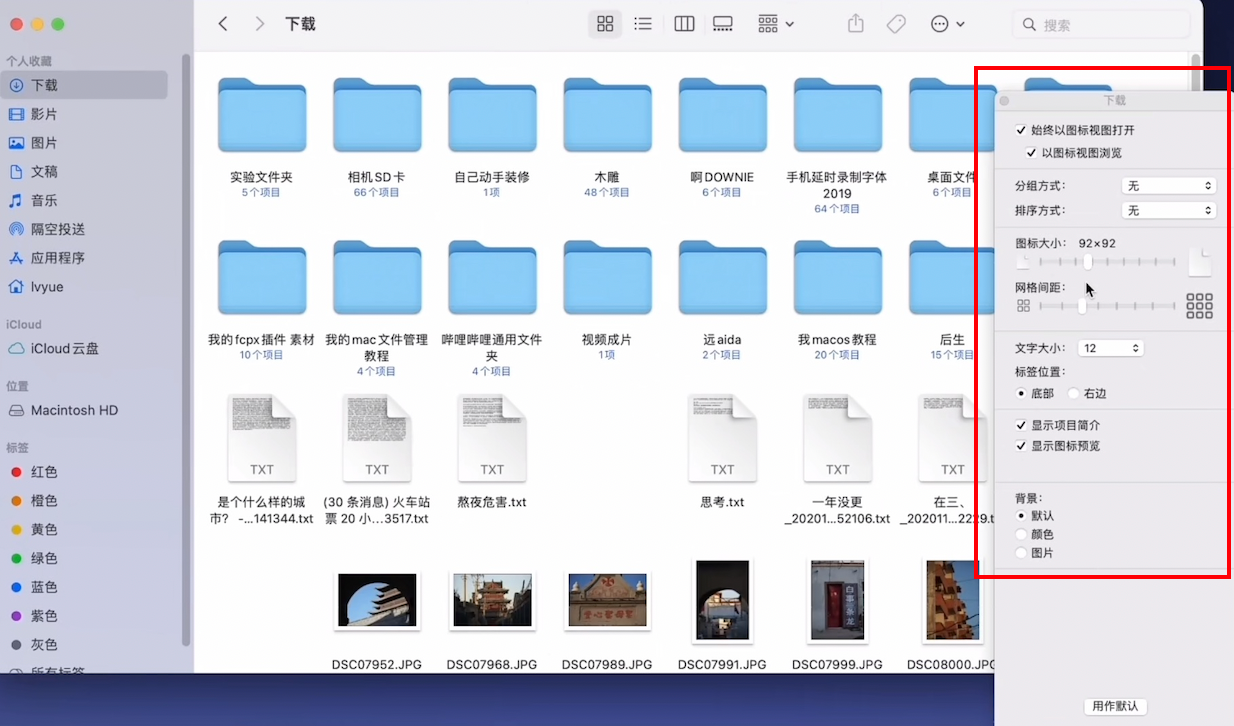Uncheck 始终以图标视图打开 checkbox
The image size is (1234, 726).
(x=1021, y=130)
